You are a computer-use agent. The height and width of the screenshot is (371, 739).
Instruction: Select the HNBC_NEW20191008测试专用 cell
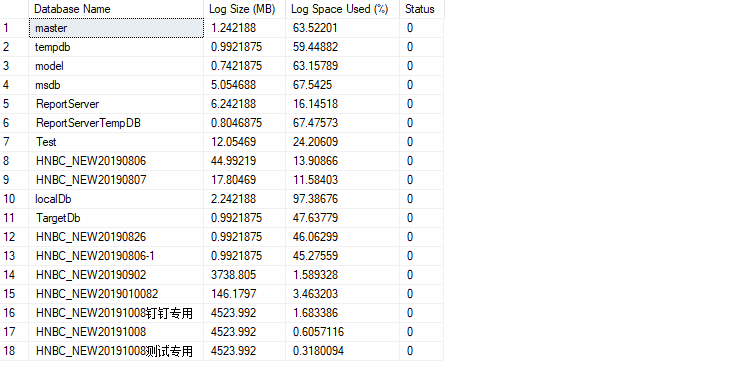click(116, 351)
